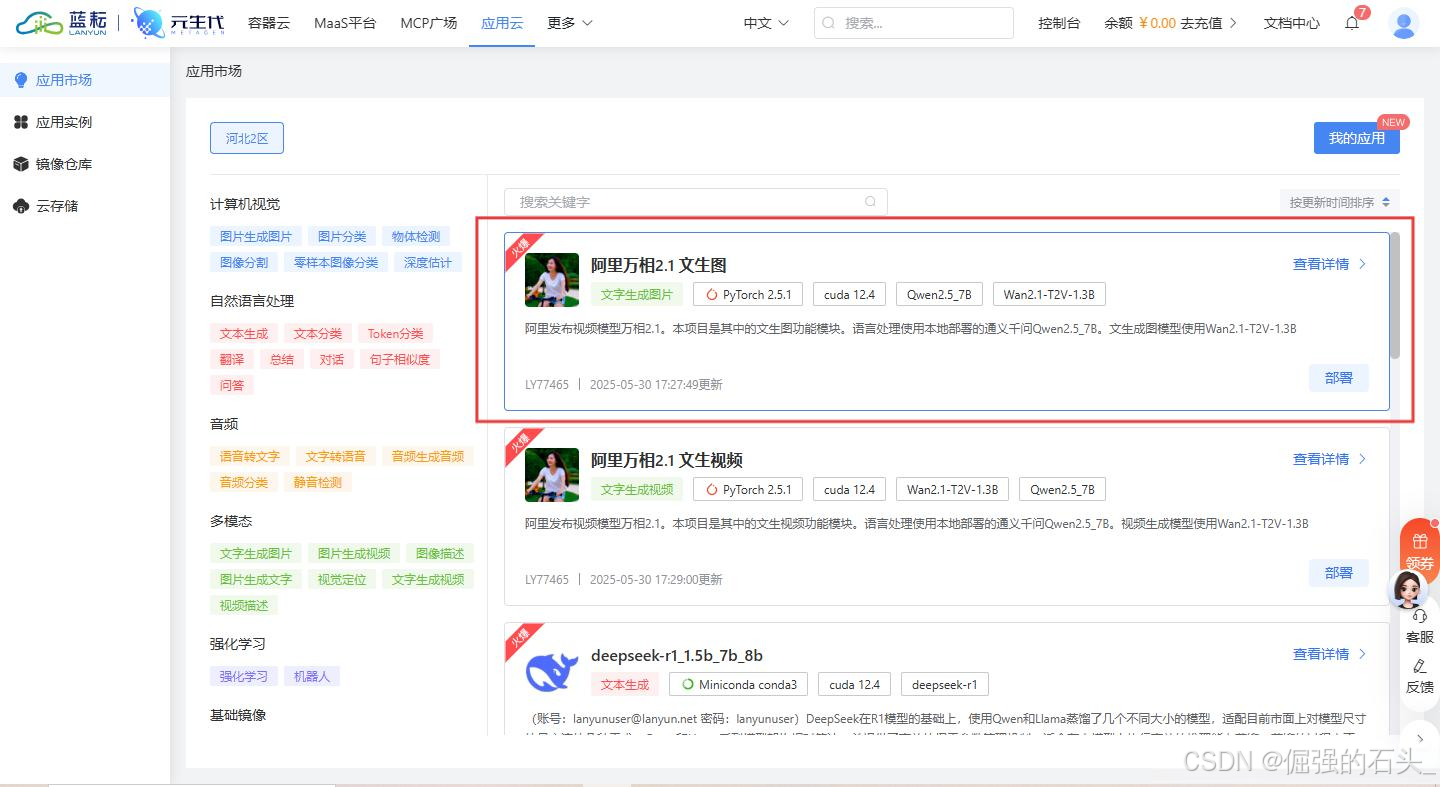Filter by 图片分类 tag
Screen dimensions: 1440x787
[342, 237]
